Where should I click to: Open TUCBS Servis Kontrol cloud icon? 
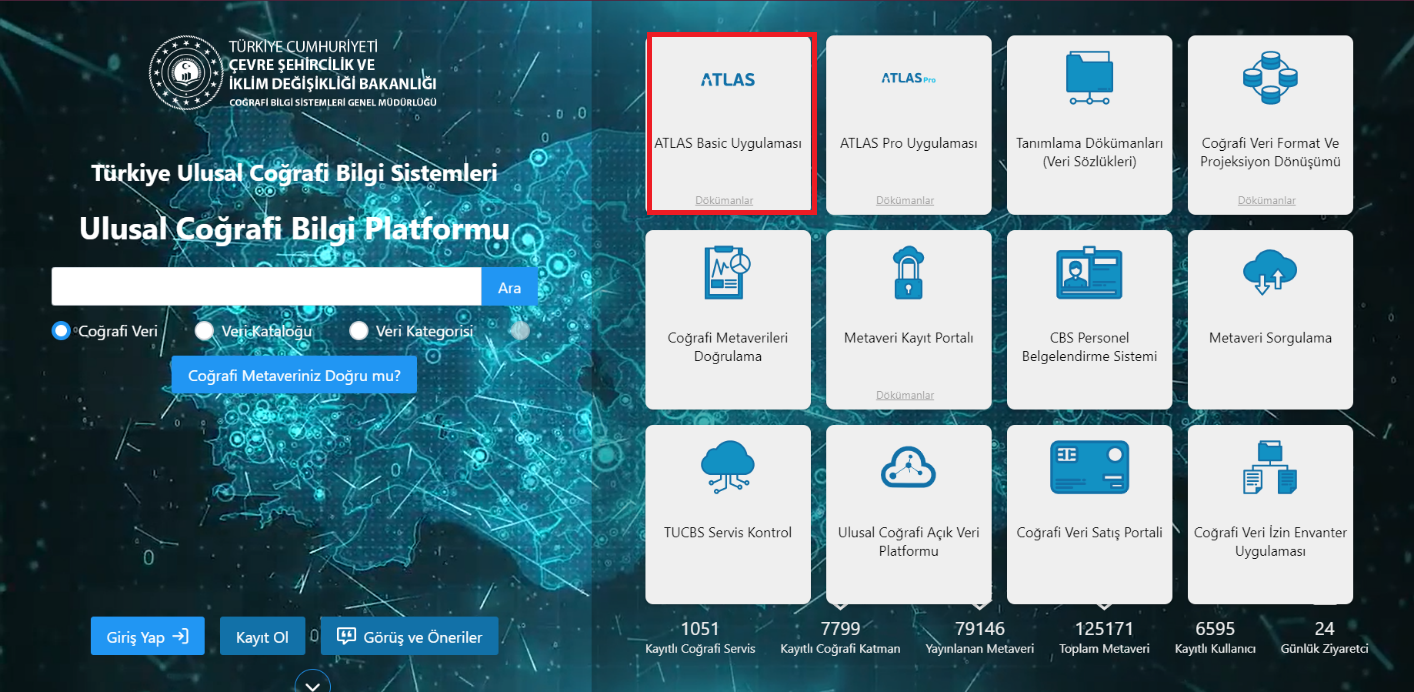(728, 468)
